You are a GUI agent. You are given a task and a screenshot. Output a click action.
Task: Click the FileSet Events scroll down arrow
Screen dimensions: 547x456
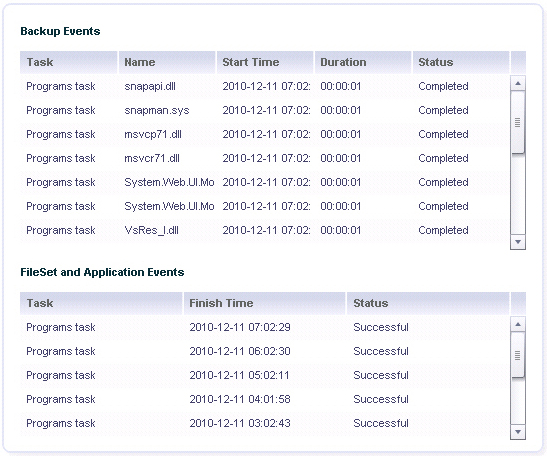[518, 432]
